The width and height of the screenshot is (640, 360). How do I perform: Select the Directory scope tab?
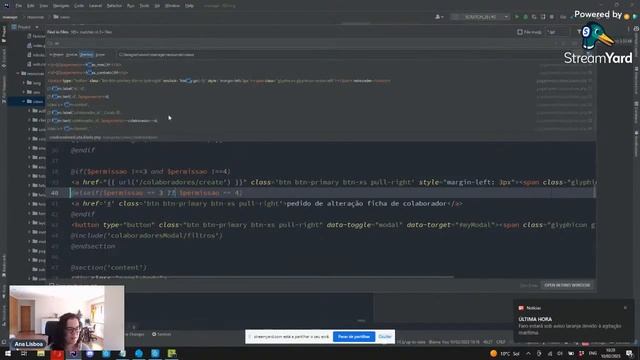point(86,54)
